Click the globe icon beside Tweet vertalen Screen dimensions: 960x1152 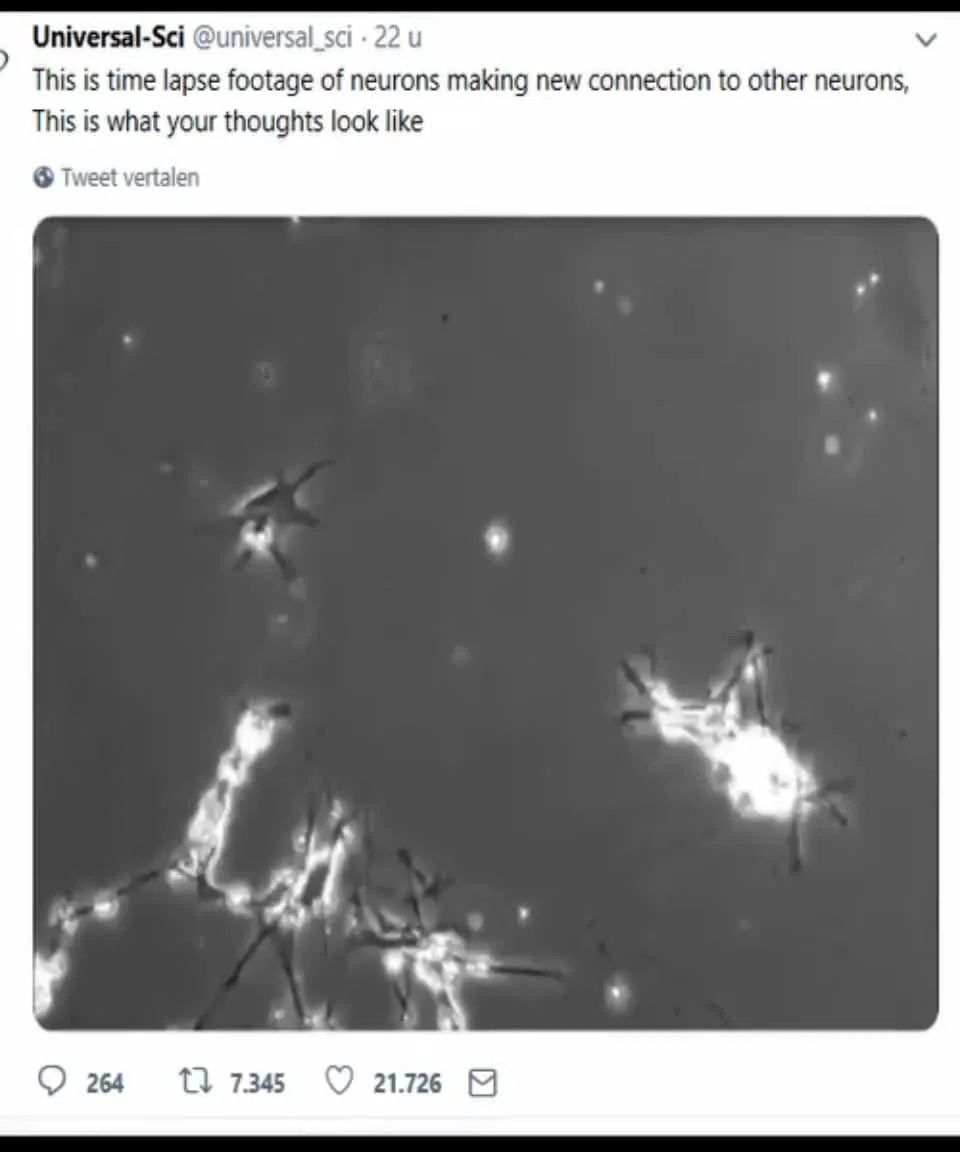(x=43, y=177)
